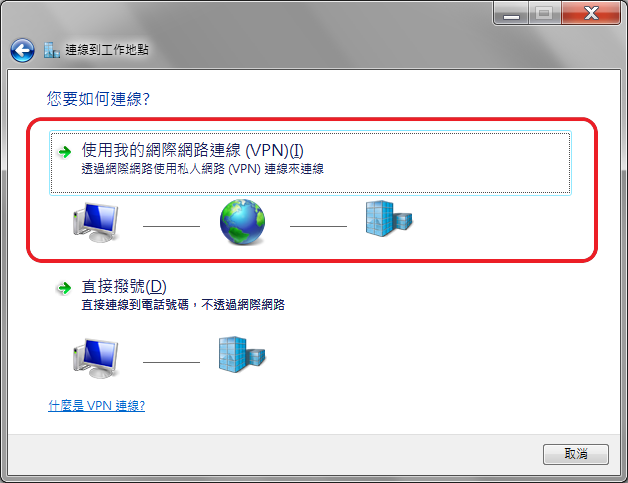628x483 pixels.
Task: Click the building icon in VPN diagram
Action: (388, 219)
